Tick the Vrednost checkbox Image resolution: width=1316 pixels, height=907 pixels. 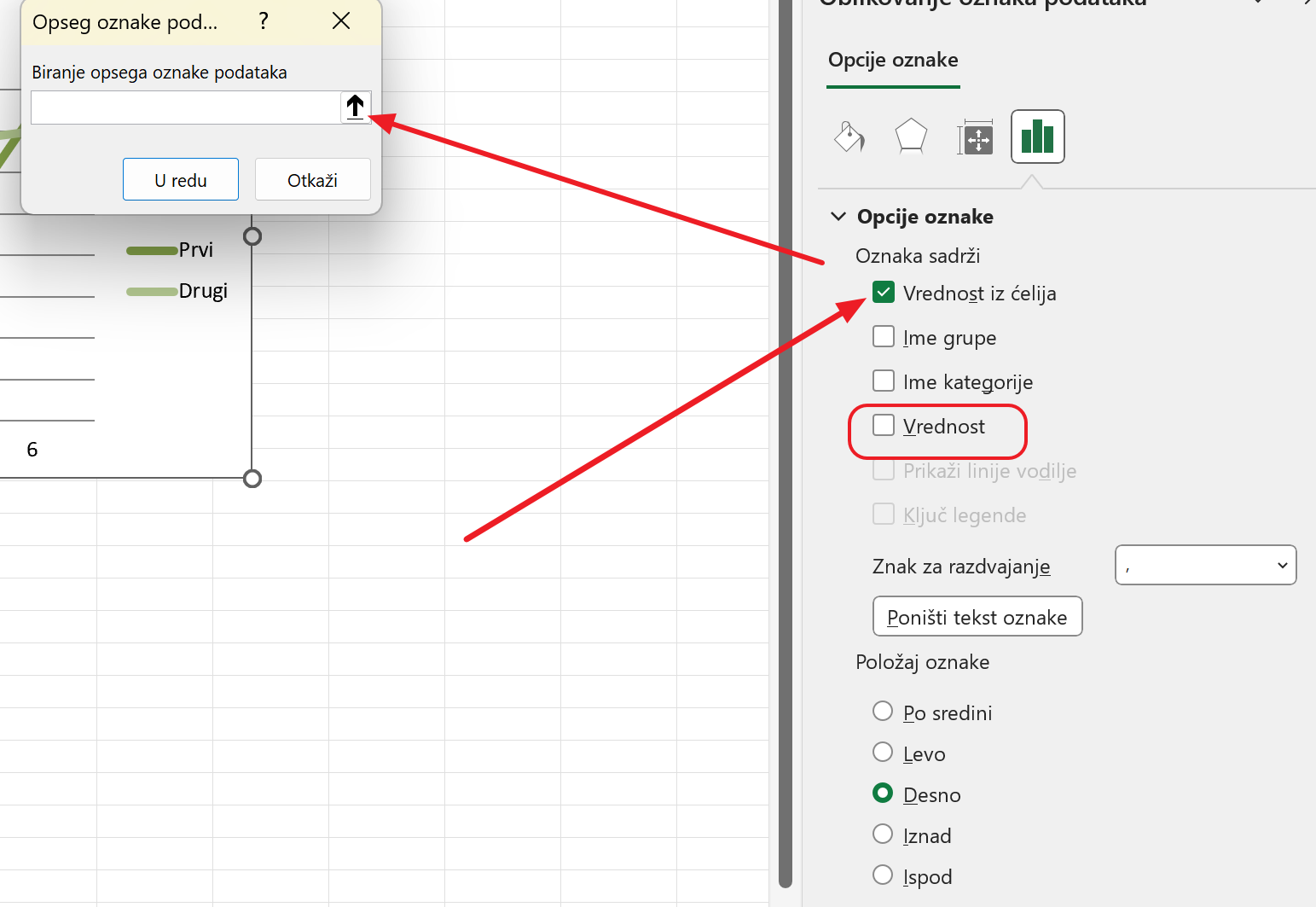point(884,426)
